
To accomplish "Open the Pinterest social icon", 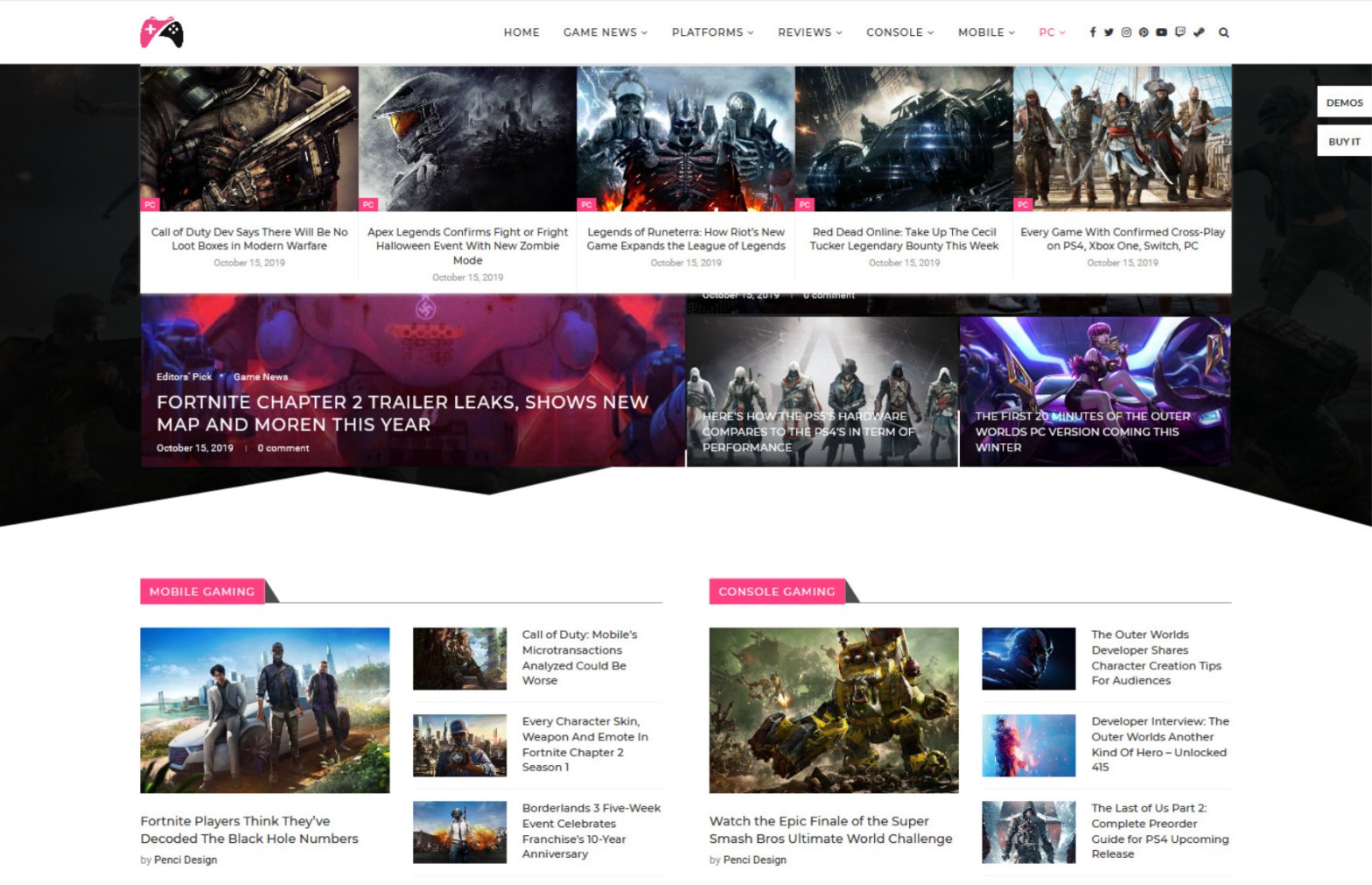I will [x=1144, y=32].
